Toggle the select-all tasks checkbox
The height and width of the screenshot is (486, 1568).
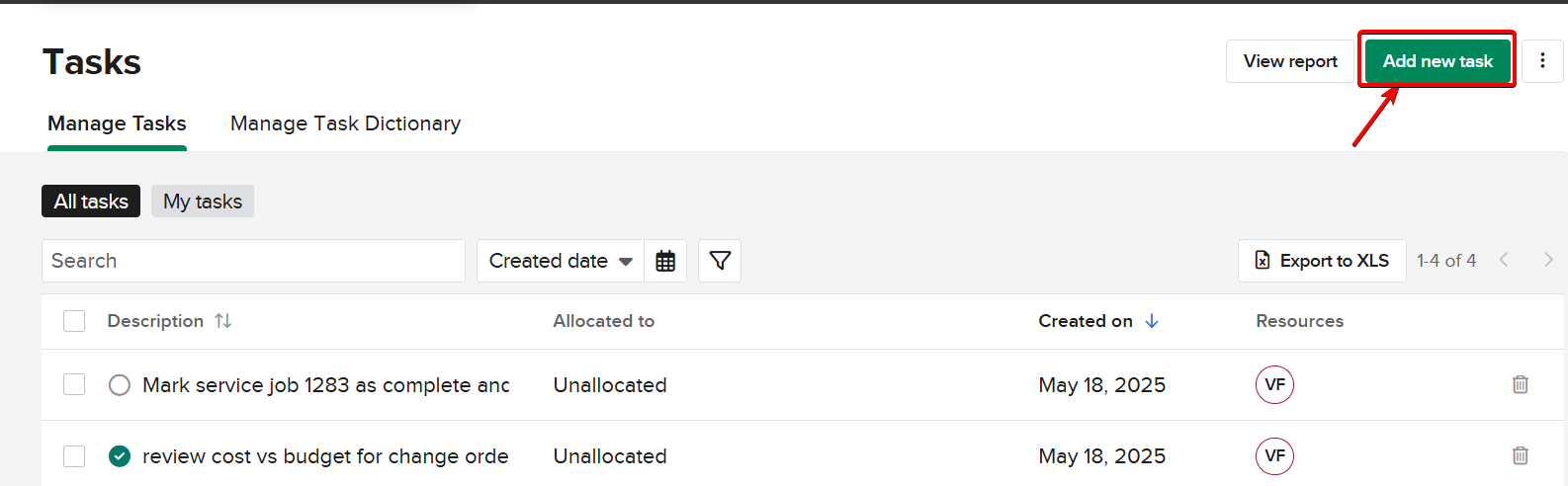[74, 321]
